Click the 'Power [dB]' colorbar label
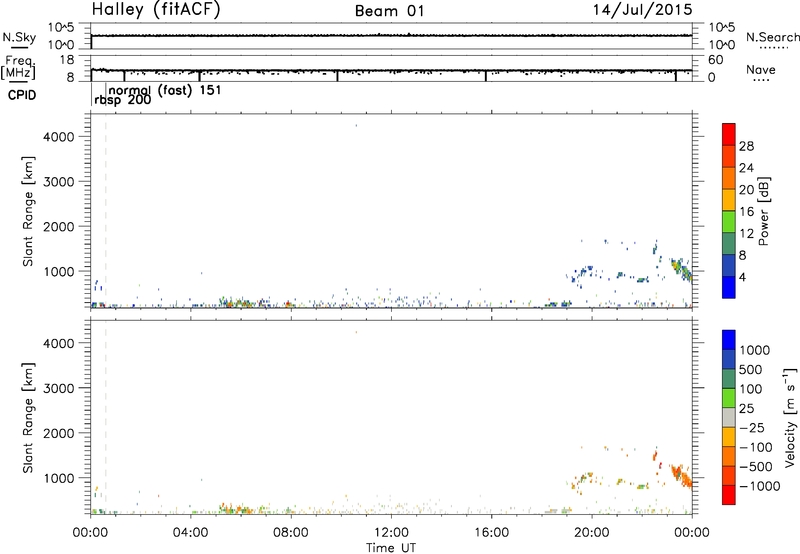Screen dimensions: 800x554 click(763, 211)
